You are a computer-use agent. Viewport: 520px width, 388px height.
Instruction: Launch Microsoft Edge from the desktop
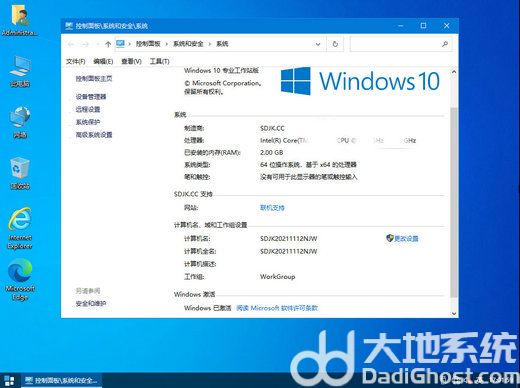tap(20, 279)
